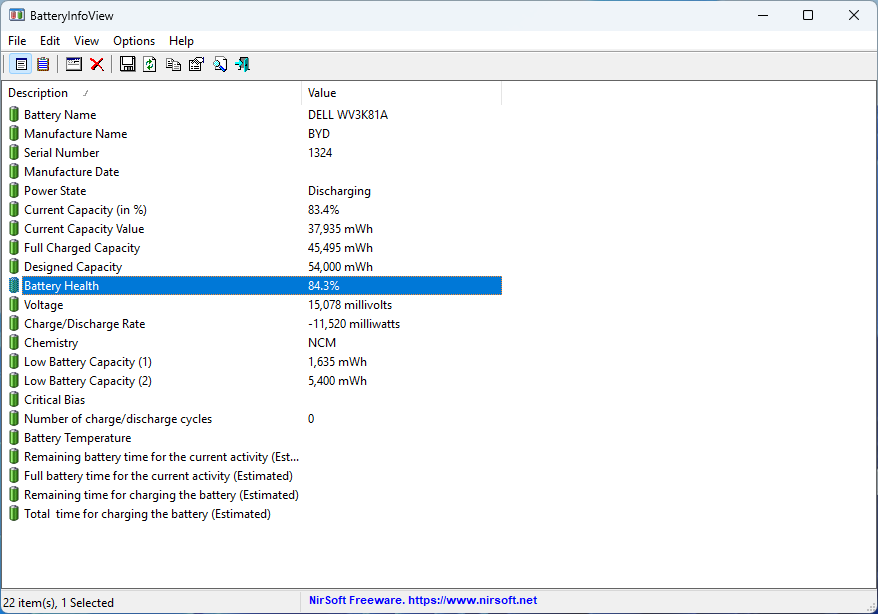The height and width of the screenshot is (614, 878).
Task: Click the BYD value cell
Action: coord(319,134)
